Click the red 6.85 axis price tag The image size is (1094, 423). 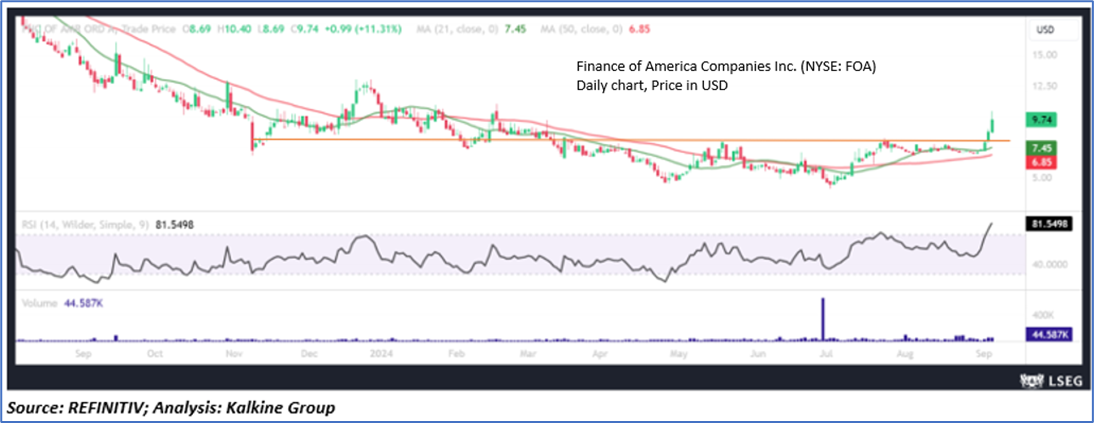(x=1044, y=162)
